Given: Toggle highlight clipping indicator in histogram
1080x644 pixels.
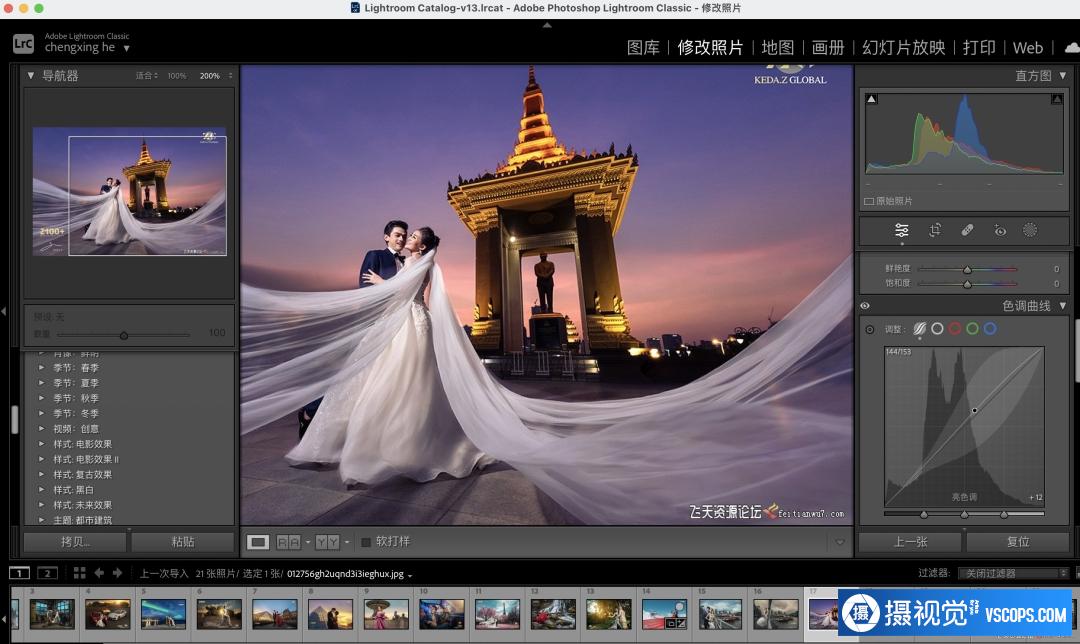Looking at the screenshot, I should click(x=1057, y=99).
